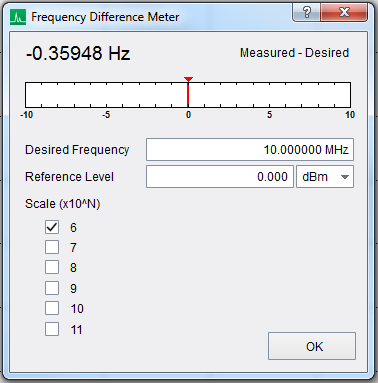Click the Measured - Desired label

point(294,53)
